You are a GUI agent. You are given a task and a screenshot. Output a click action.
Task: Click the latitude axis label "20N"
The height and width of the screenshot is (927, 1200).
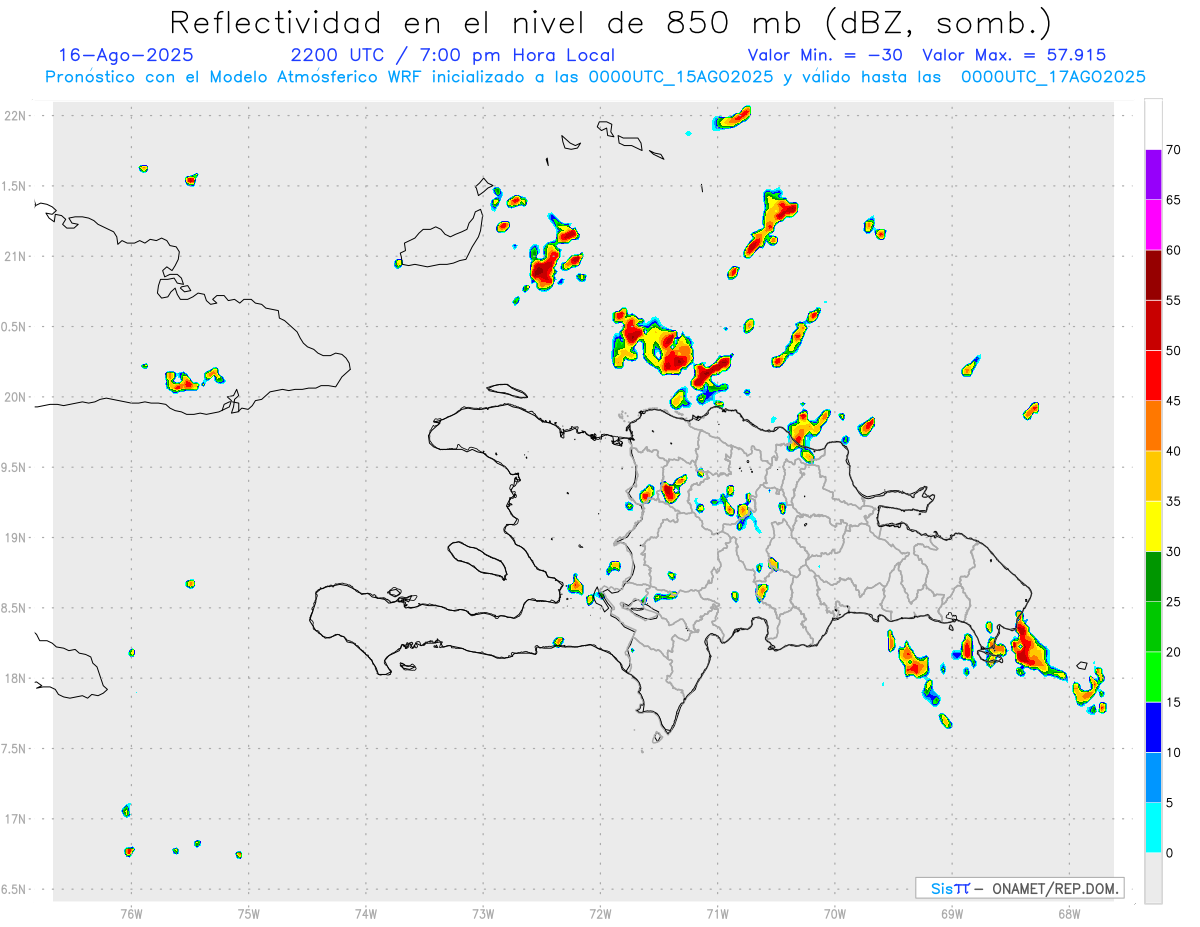pos(17,397)
